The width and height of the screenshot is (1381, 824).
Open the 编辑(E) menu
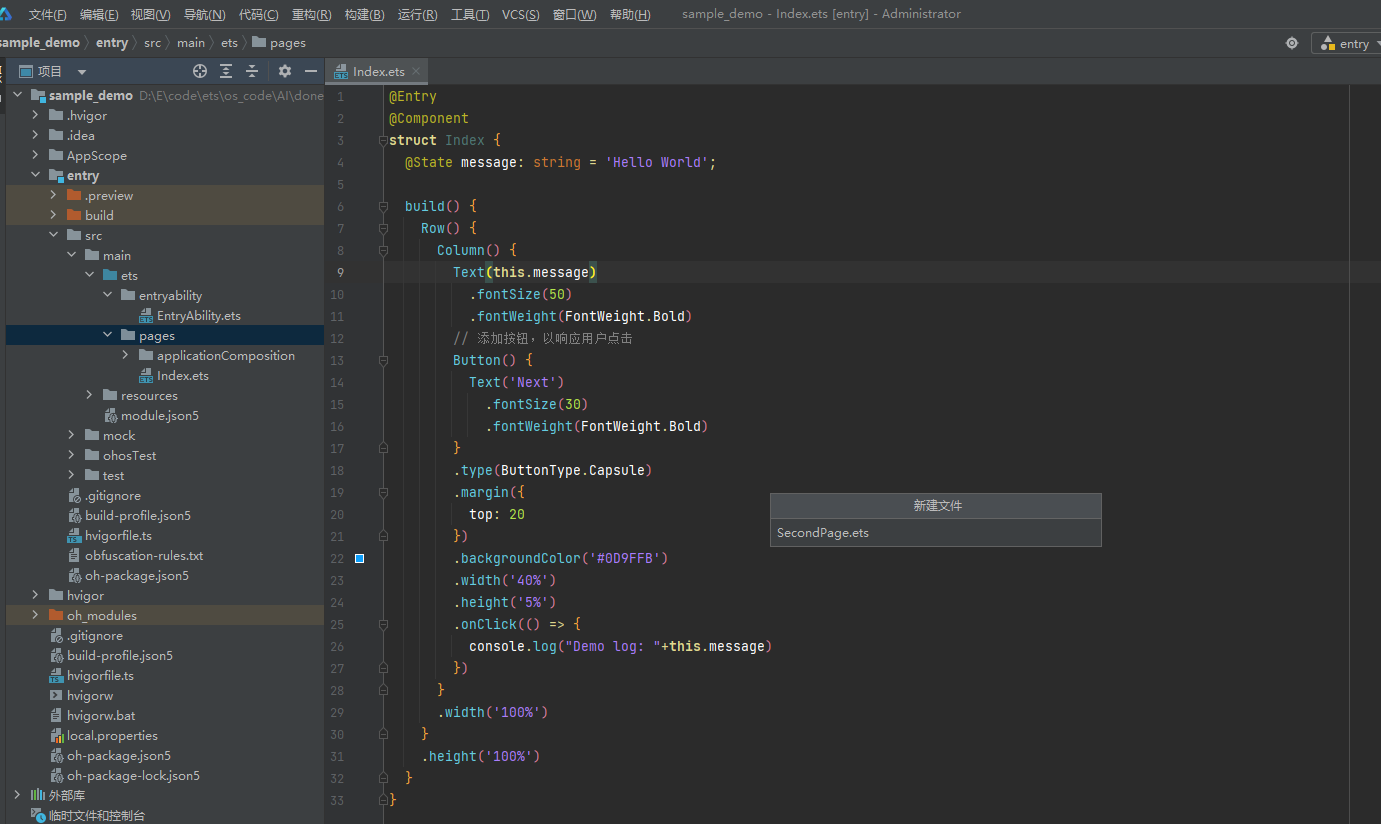pos(99,14)
